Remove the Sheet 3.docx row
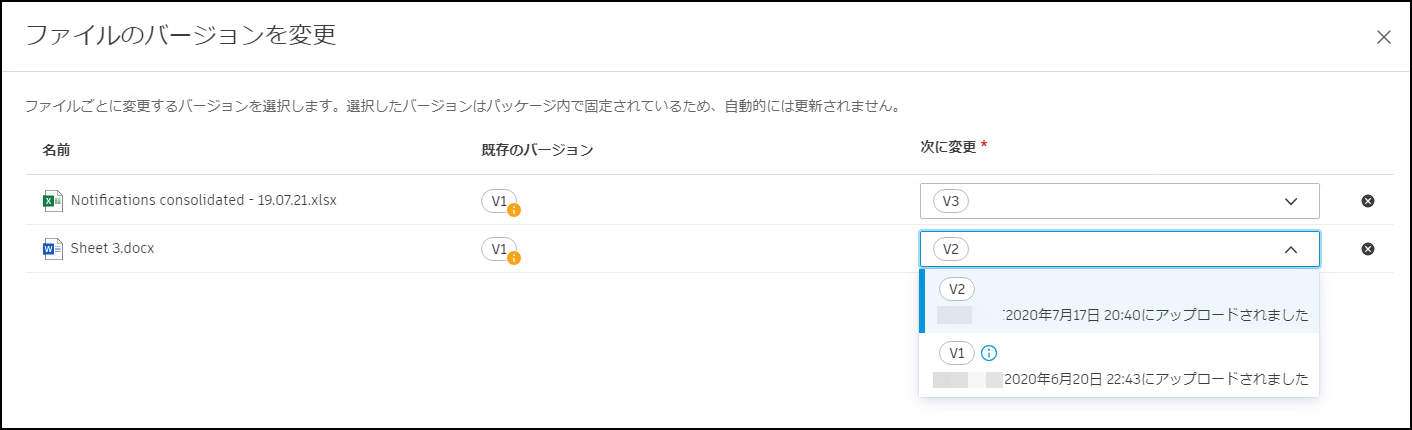 coord(1368,249)
